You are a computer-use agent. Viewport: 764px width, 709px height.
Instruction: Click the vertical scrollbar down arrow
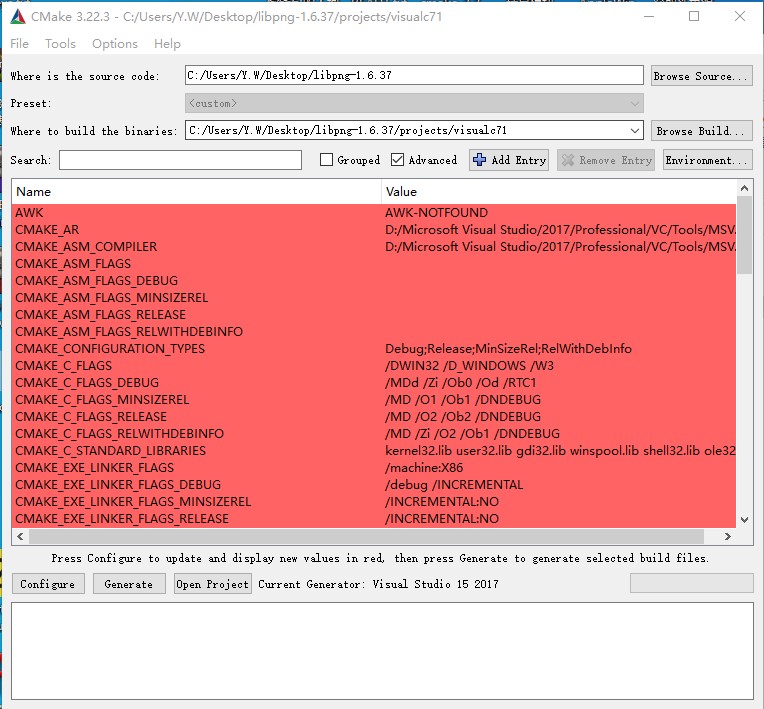point(745,519)
